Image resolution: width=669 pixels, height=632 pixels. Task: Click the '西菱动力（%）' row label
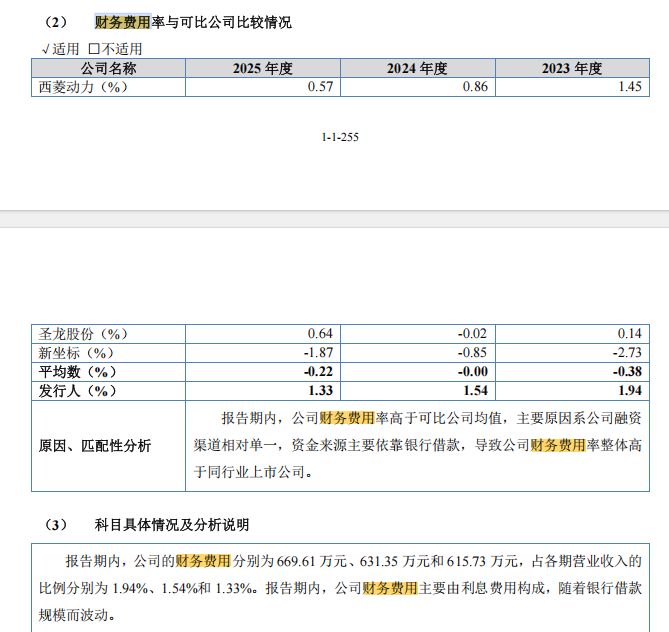83,87
